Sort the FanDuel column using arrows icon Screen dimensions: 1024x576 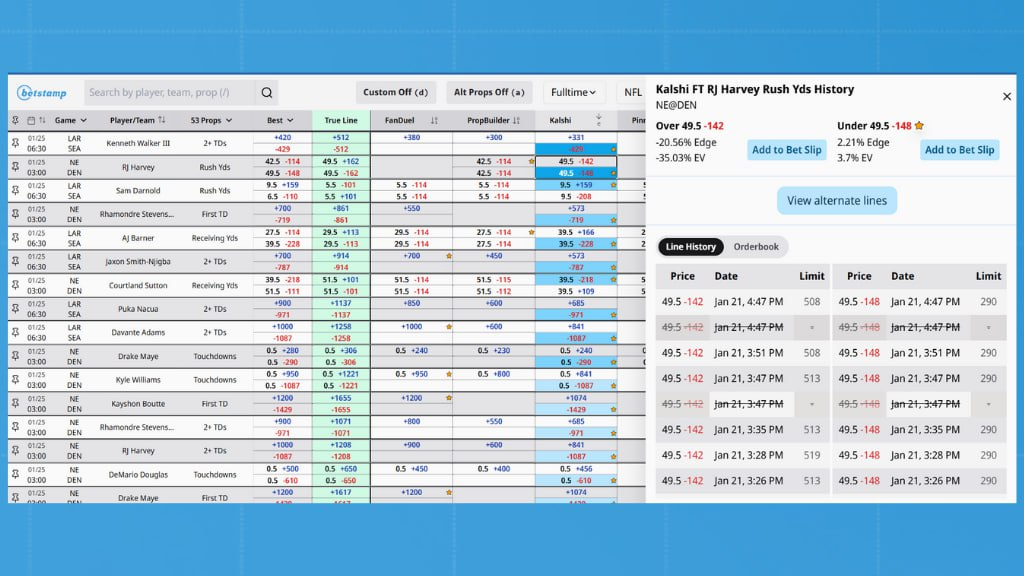pyautogui.click(x=434, y=120)
